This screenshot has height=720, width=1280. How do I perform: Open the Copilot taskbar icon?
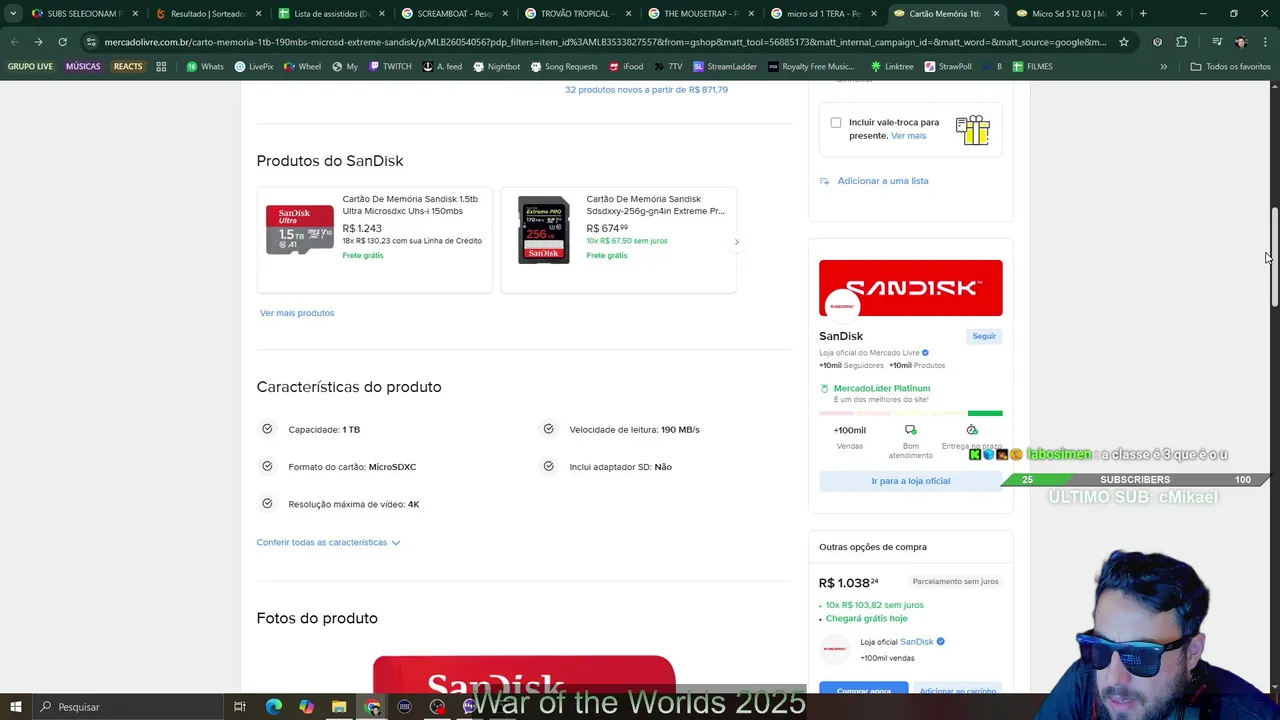click(x=306, y=707)
